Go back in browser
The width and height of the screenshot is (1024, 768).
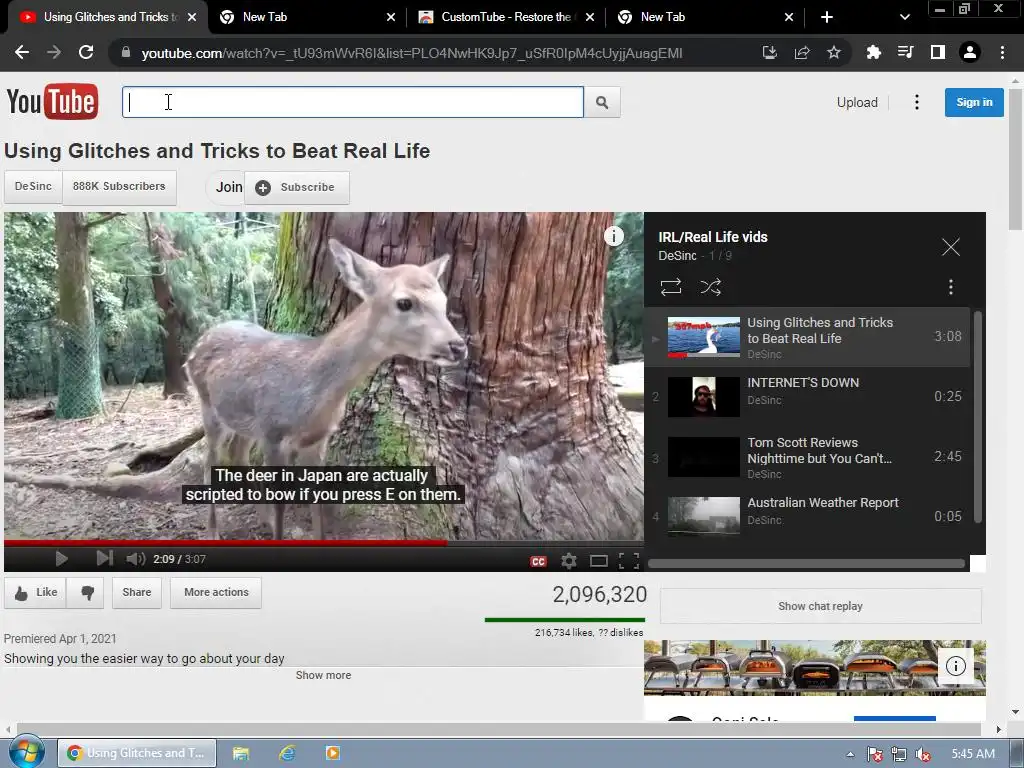22,52
